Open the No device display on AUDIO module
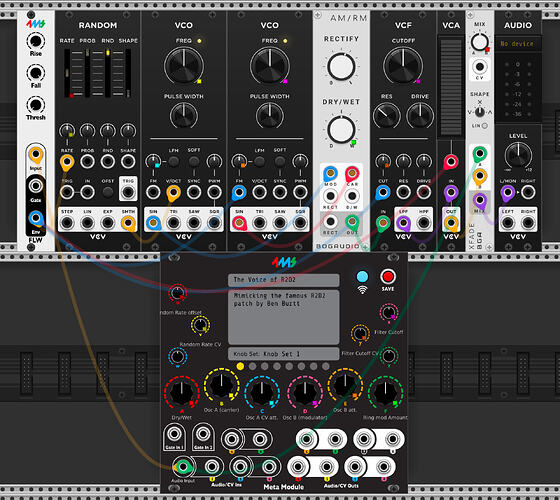 click(x=518, y=44)
